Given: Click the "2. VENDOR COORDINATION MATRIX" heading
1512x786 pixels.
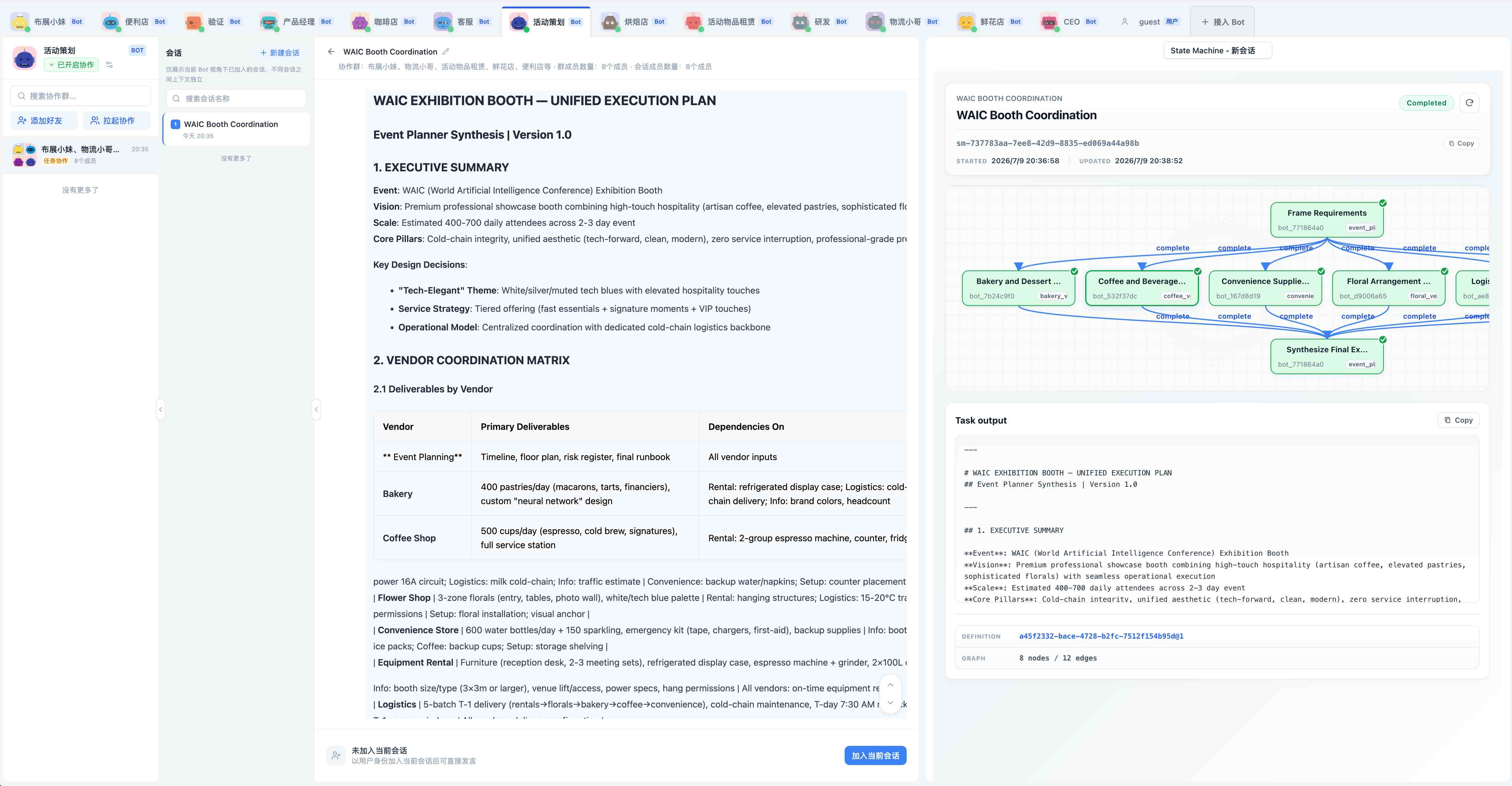Looking at the screenshot, I should (471, 360).
